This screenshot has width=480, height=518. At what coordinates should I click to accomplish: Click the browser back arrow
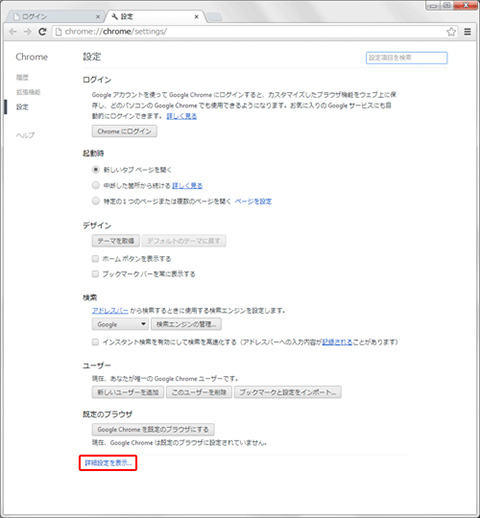pyautogui.click(x=13, y=32)
